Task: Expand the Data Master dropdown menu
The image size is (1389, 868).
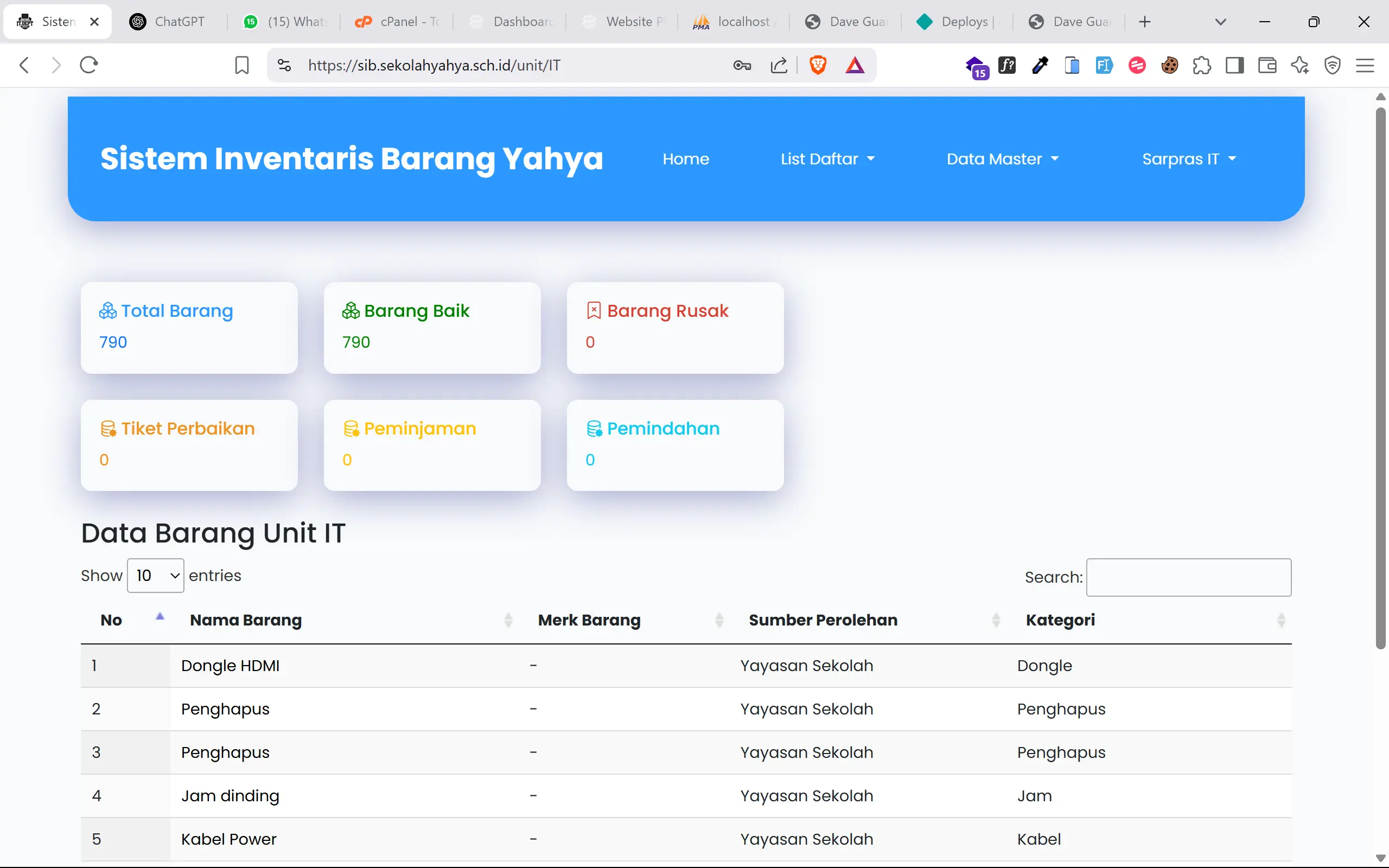Action: pyautogui.click(x=1003, y=159)
